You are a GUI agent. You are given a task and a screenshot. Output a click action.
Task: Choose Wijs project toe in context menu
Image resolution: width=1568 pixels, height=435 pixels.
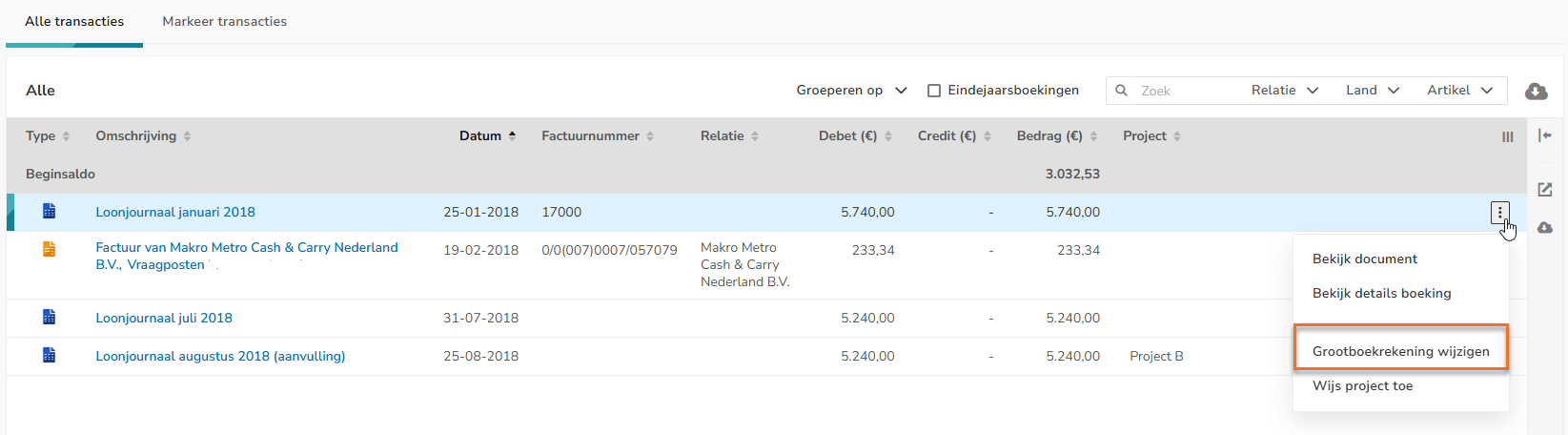pos(1362,385)
